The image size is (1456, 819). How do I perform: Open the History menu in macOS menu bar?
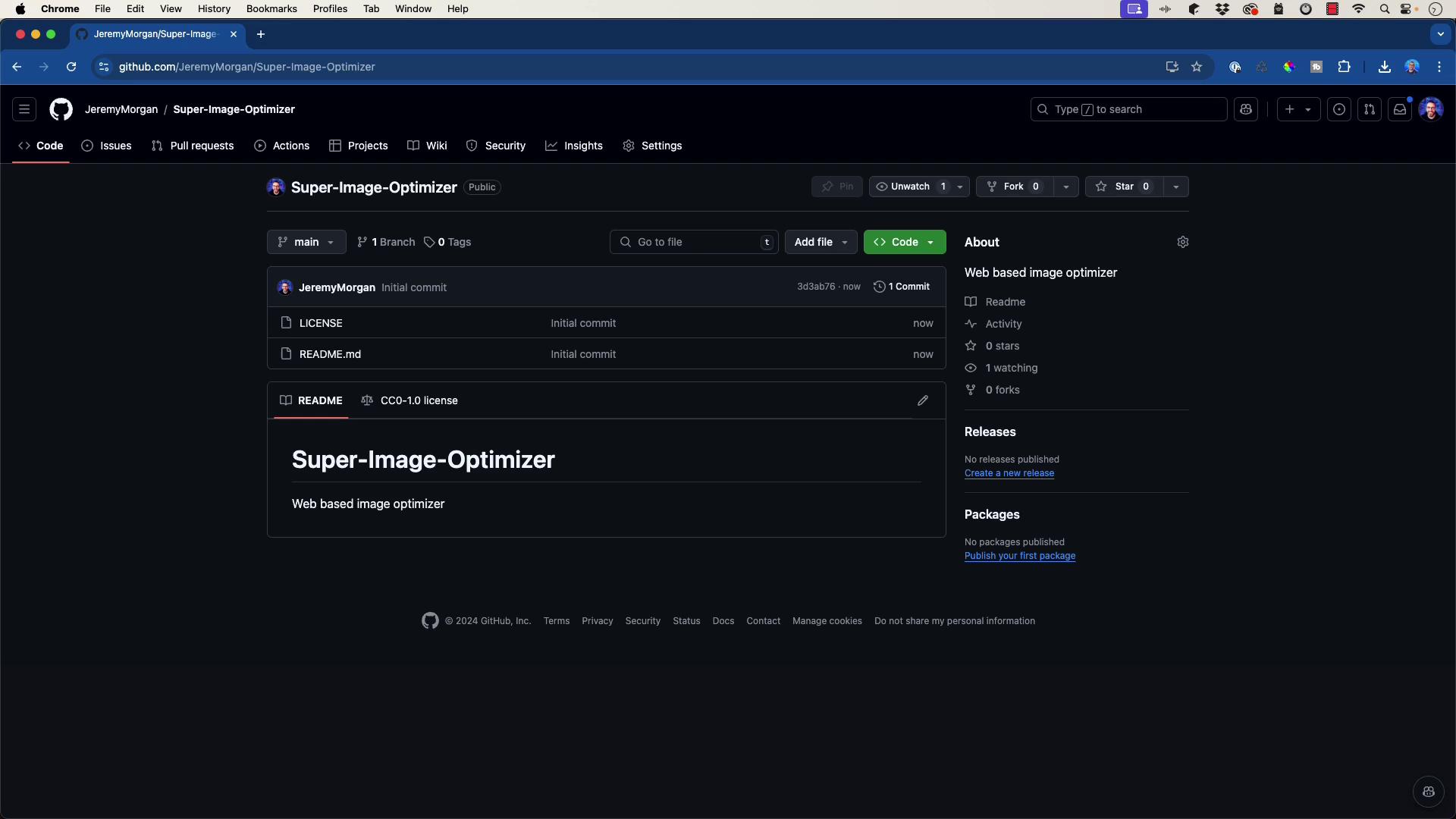tap(214, 9)
